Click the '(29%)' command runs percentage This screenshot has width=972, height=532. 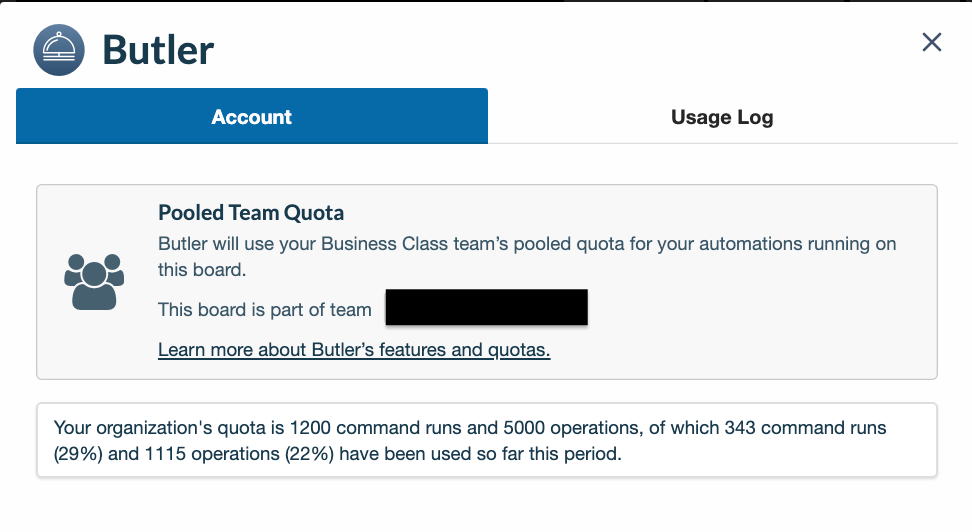[x=78, y=454]
